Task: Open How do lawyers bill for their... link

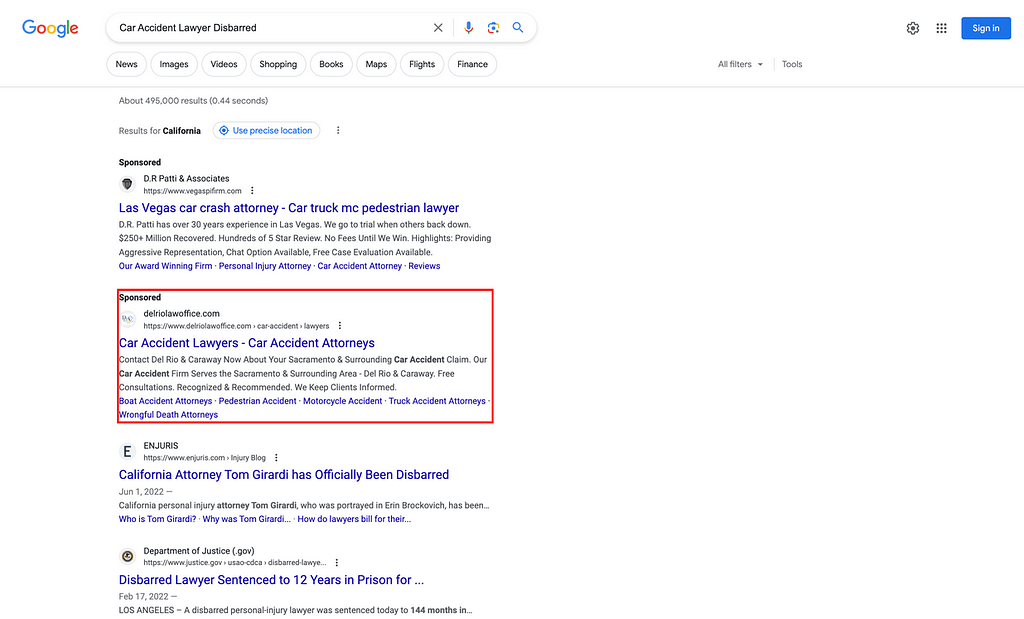Action: click(354, 519)
